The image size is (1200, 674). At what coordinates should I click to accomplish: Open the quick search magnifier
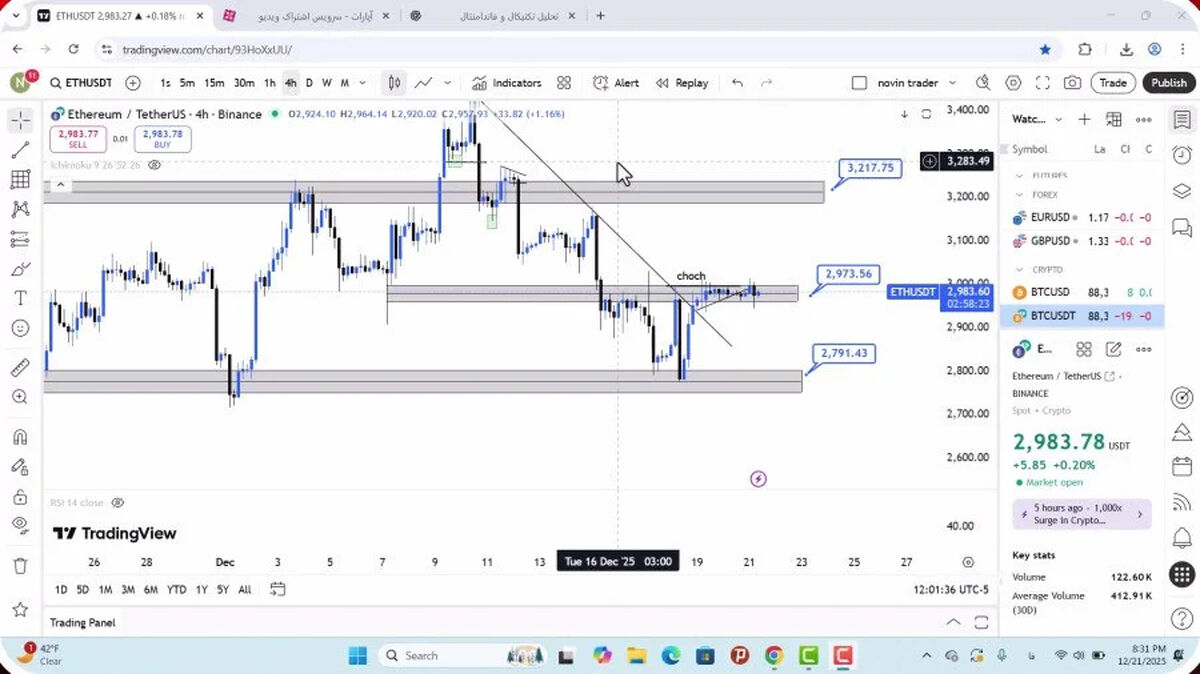click(x=983, y=83)
